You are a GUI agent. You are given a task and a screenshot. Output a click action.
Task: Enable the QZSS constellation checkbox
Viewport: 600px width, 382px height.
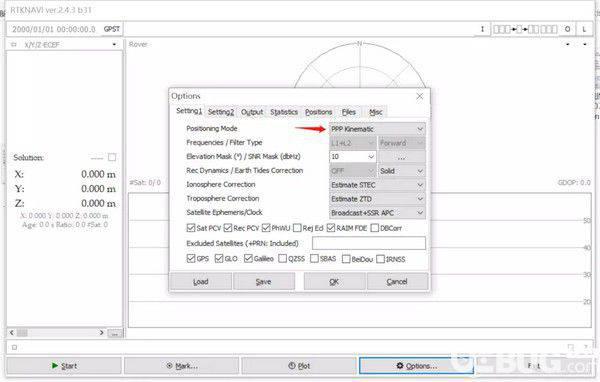(282, 259)
